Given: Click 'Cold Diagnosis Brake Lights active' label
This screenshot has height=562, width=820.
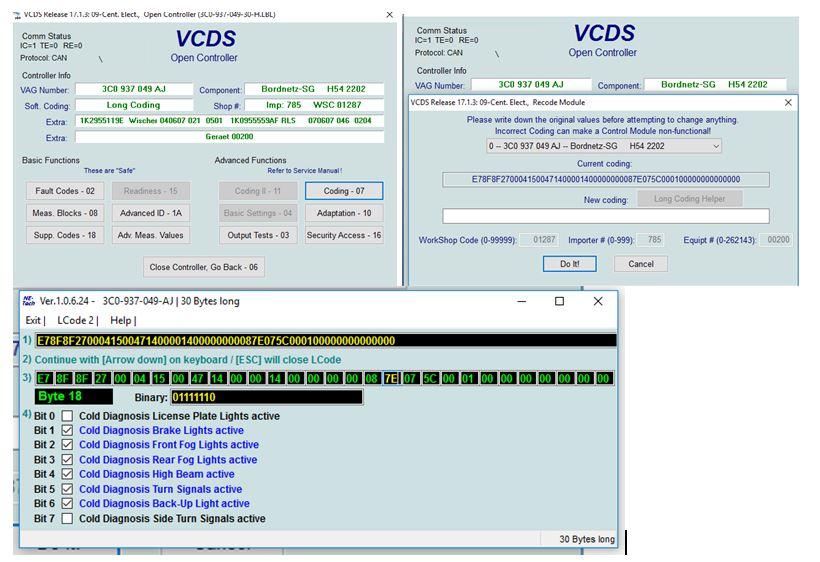Looking at the screenshot, I should click(161, 430).
